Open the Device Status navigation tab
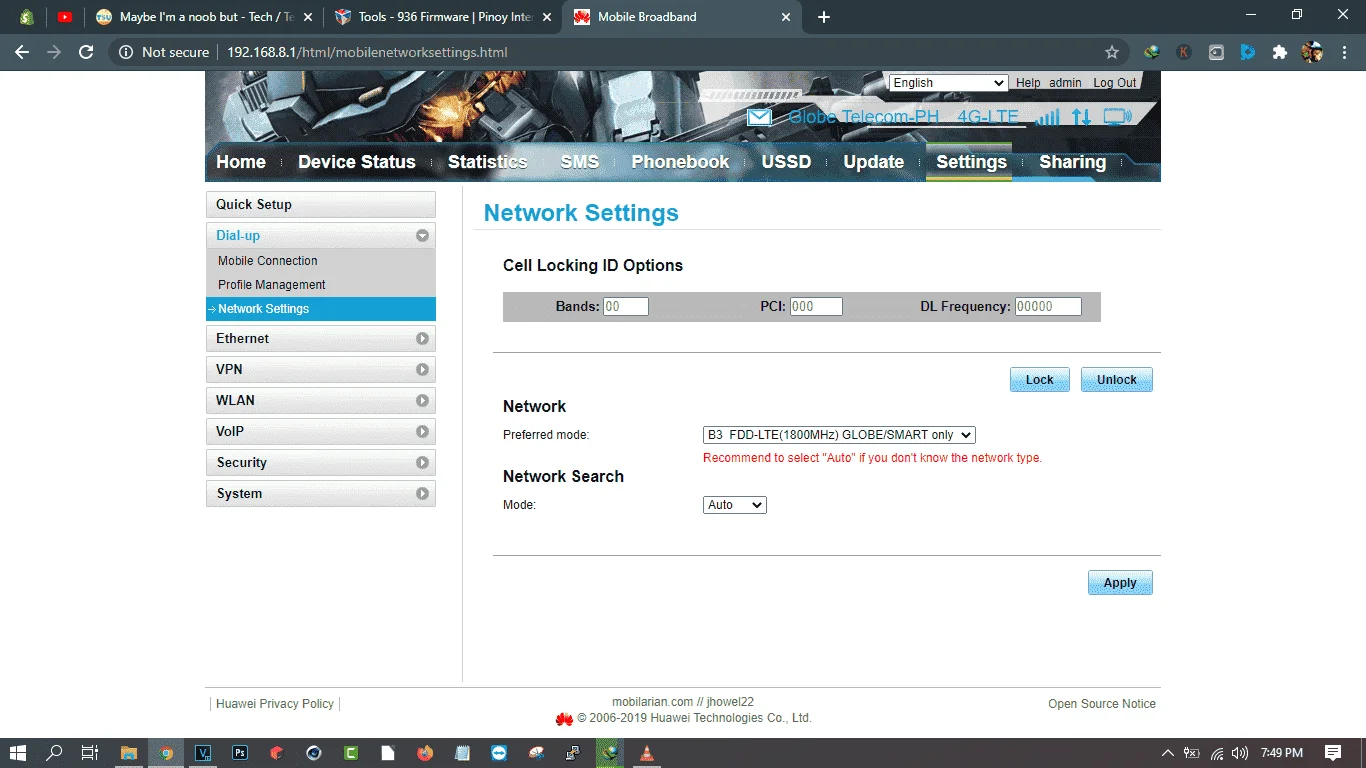The height and width of the screenshot is (768, 1366). [x=357, y=162]
